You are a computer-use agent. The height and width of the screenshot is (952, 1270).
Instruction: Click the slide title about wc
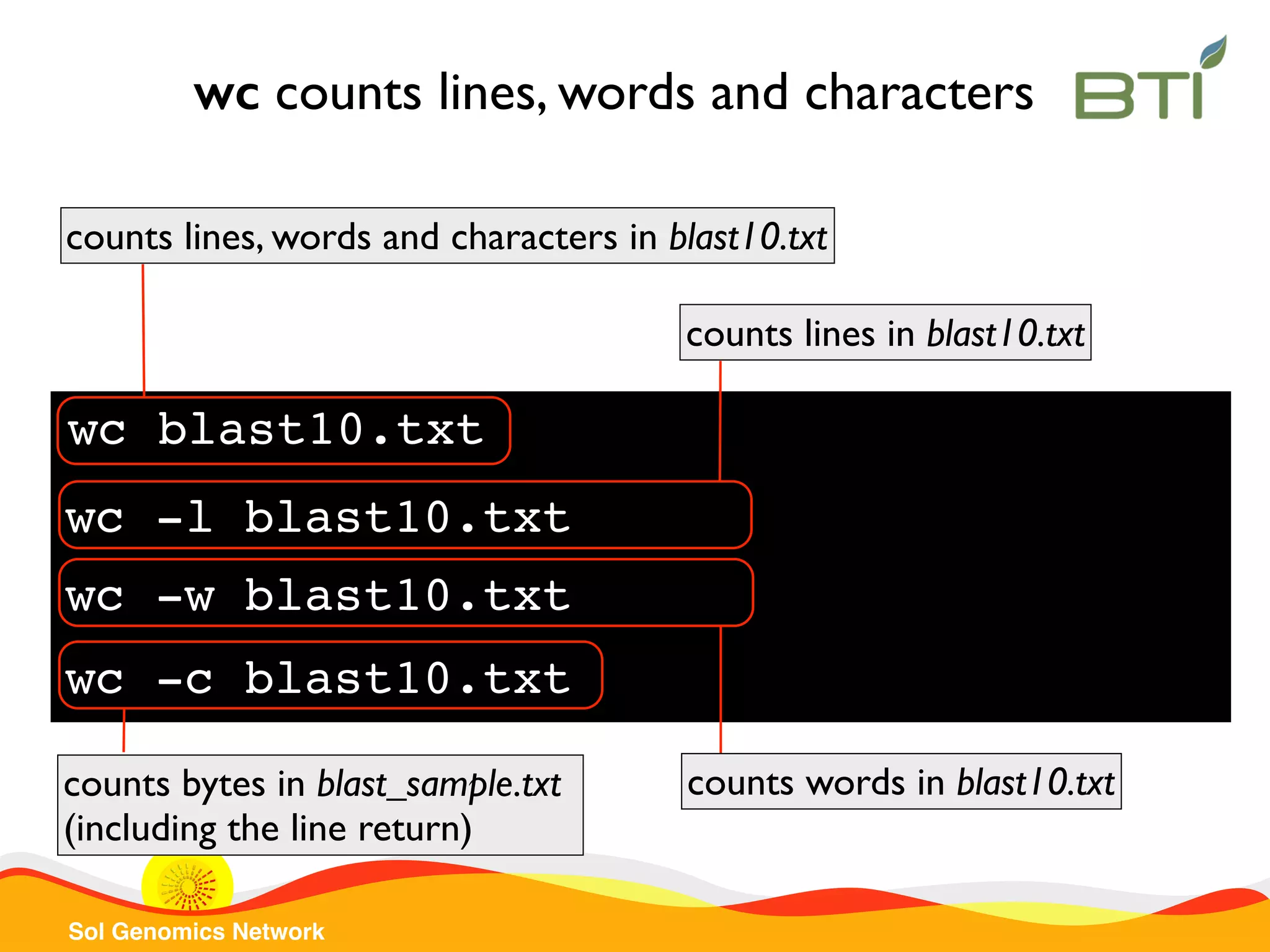point(613,93)
